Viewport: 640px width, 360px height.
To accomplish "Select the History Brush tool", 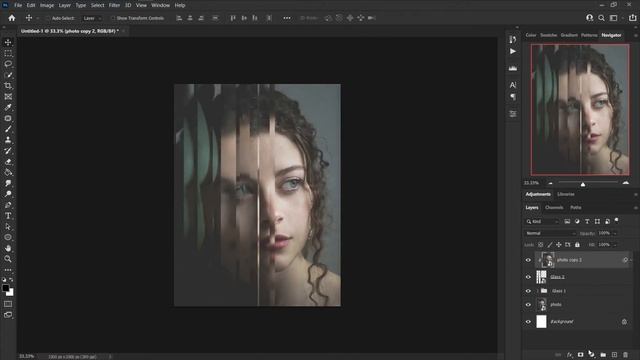I will click(x=8, y=151).
